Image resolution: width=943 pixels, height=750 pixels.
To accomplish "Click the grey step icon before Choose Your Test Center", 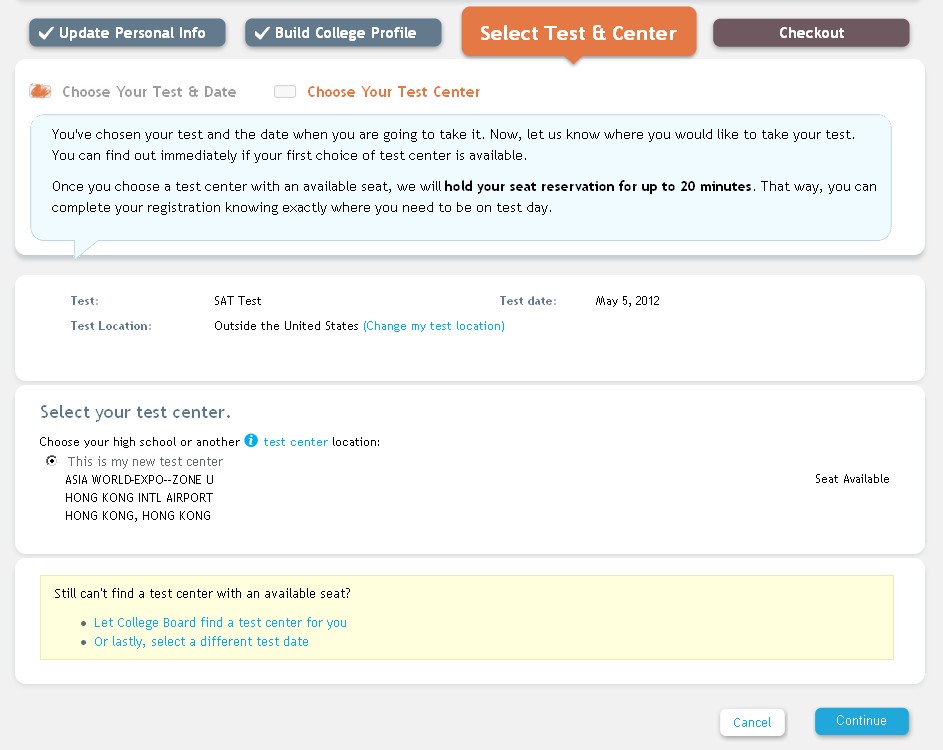I will (285, 92).
